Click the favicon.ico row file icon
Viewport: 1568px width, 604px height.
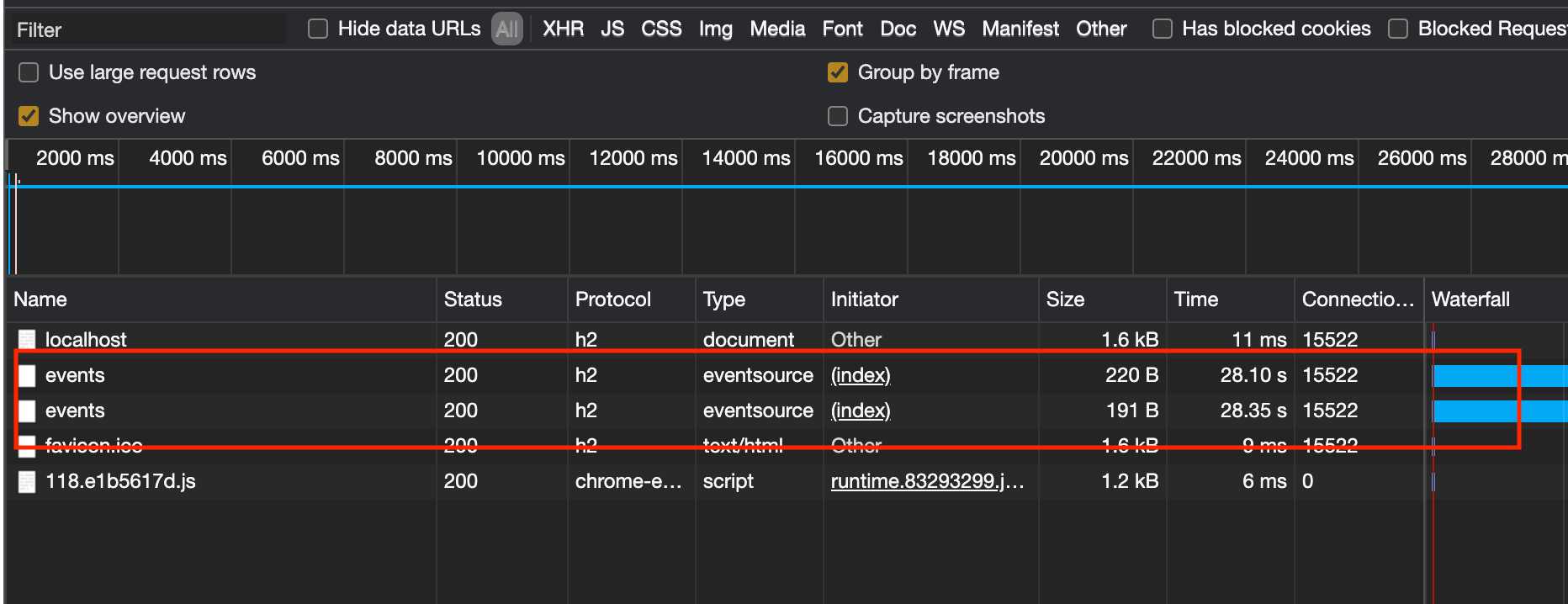pyautogui.click(x=27, y=446)
